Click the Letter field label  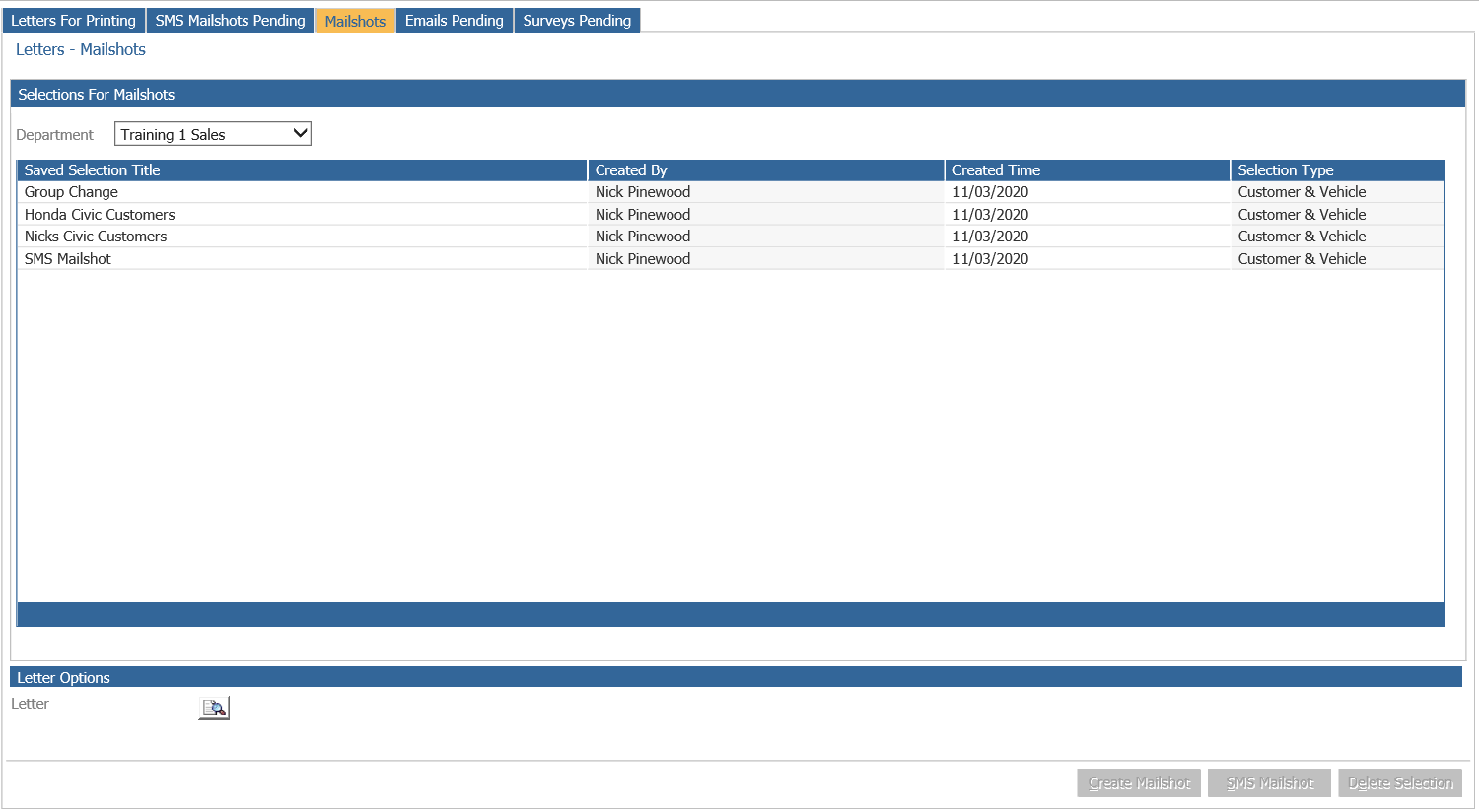[x=30, y=704]
